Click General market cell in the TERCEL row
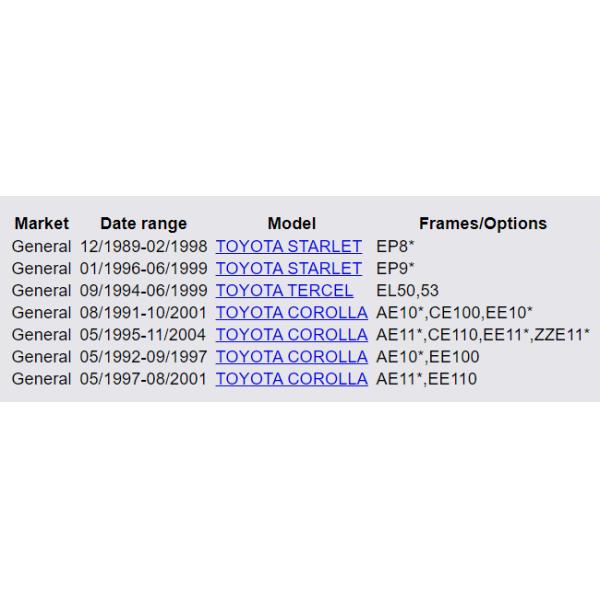The width and height of the screenshot is (600, 600). 42,290
